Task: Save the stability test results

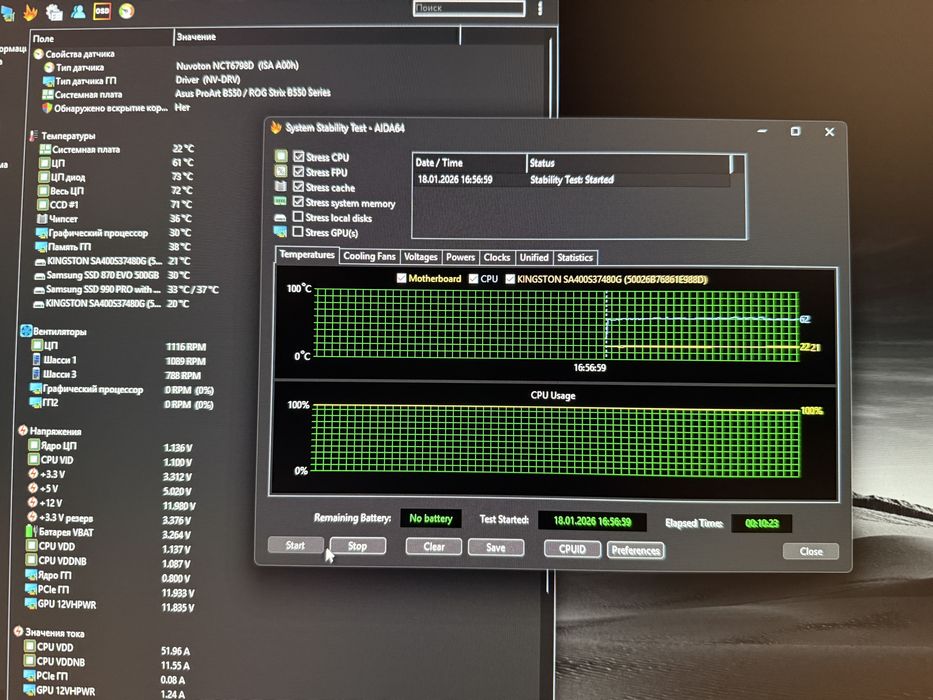Action: click(496, 547)
